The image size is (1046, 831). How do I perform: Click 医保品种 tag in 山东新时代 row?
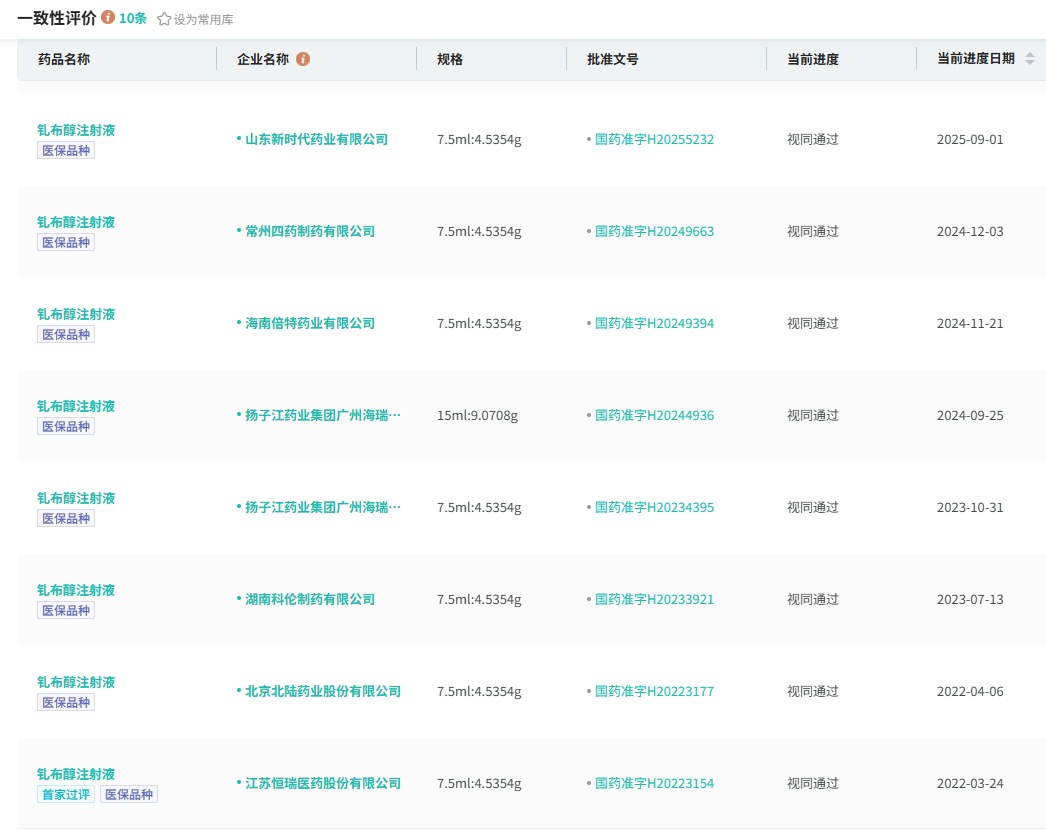coord(66,150)
